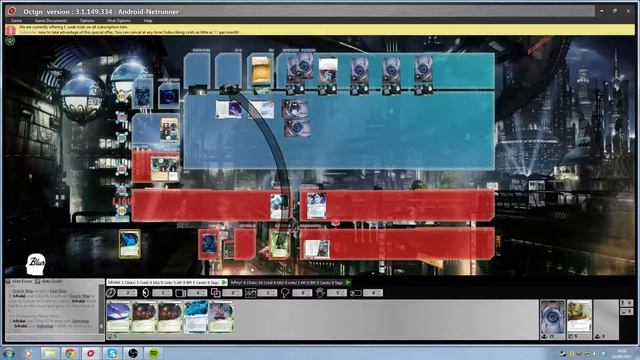Open the Windows Start menu

9,353
